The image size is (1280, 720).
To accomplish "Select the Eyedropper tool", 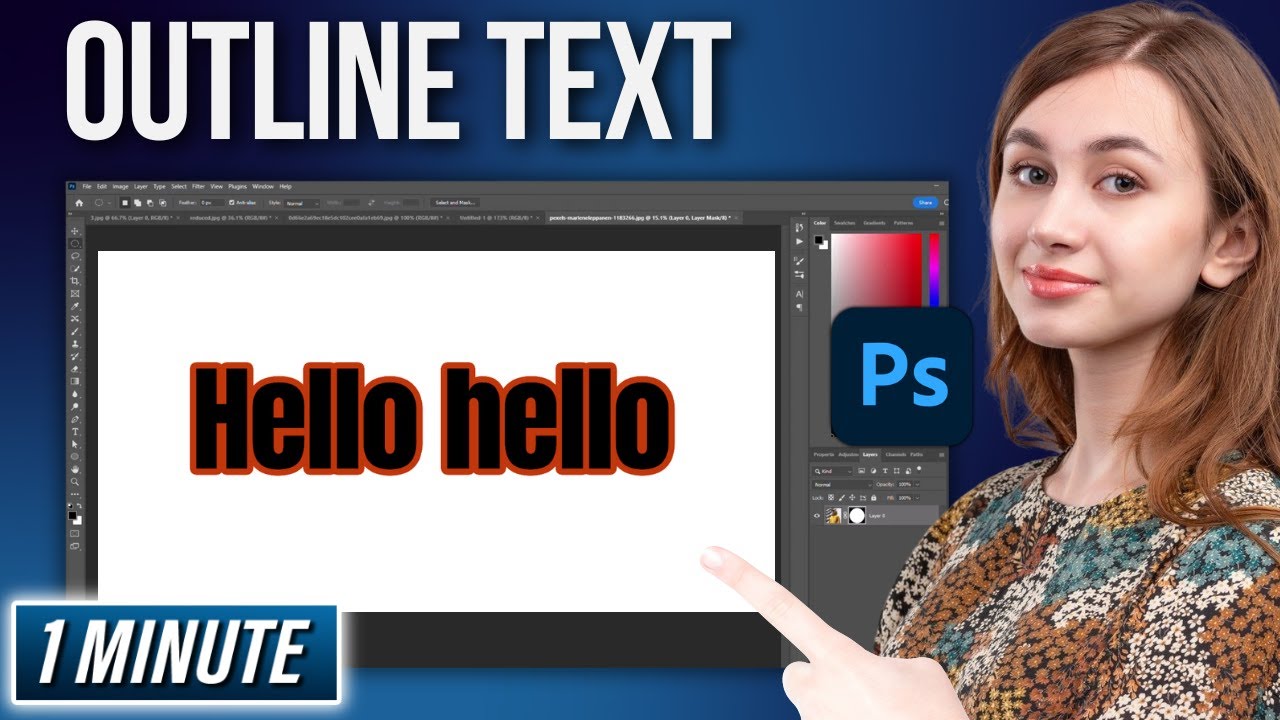I will (x=74, y=306).
